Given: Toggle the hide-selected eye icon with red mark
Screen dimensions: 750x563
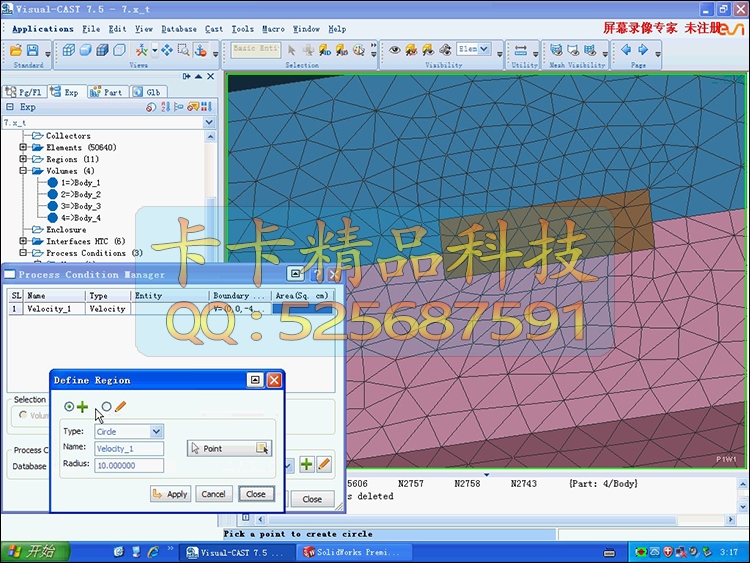Looking at the screenshot, I should click(411, 50).
